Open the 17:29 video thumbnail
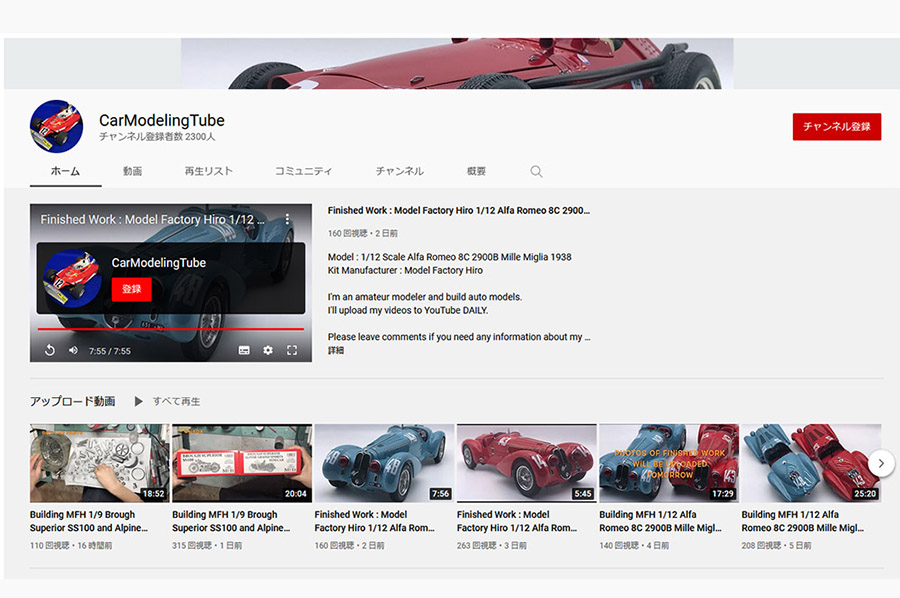 pos(669,463)
